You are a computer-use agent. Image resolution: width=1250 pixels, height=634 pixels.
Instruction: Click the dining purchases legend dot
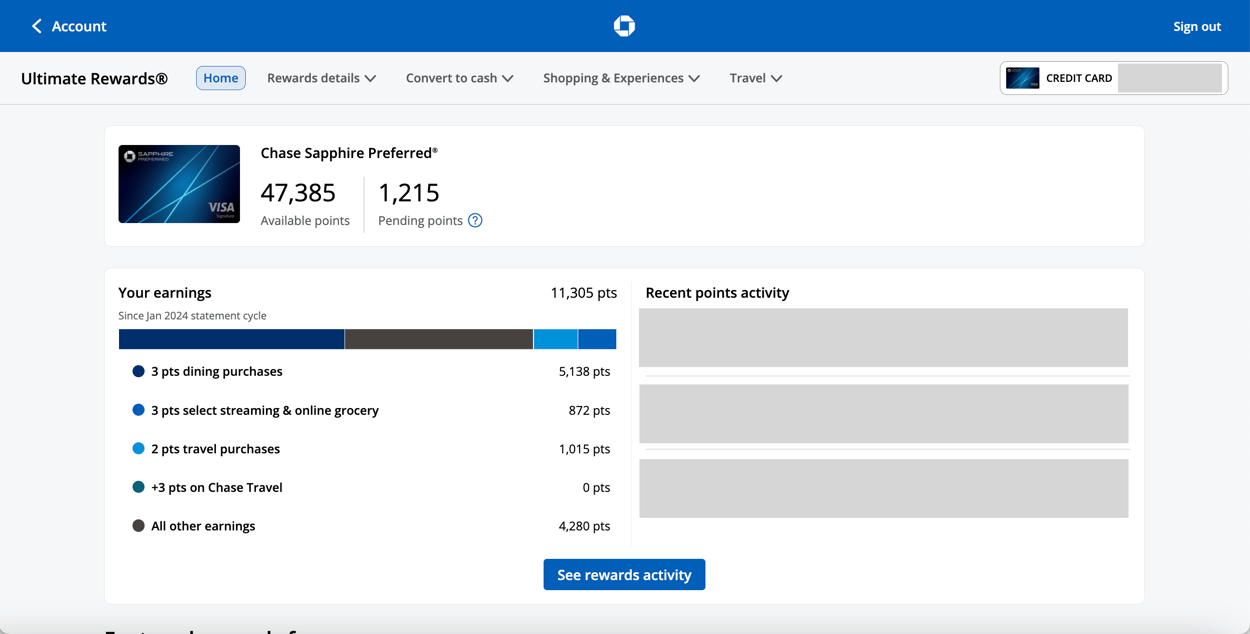click(x=138, y=371)
